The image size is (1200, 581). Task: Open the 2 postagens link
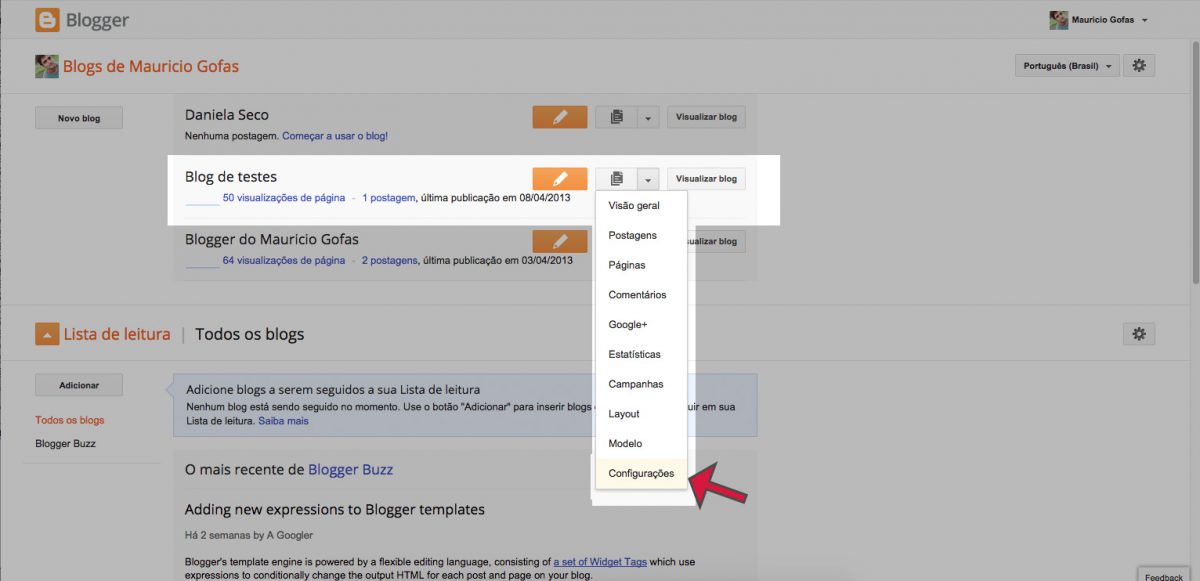point(390,260)
